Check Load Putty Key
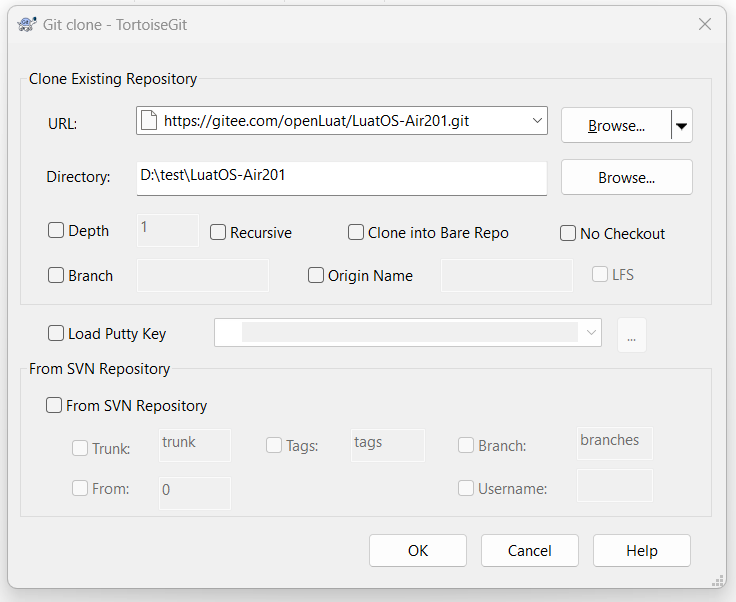 coord(56,333)
